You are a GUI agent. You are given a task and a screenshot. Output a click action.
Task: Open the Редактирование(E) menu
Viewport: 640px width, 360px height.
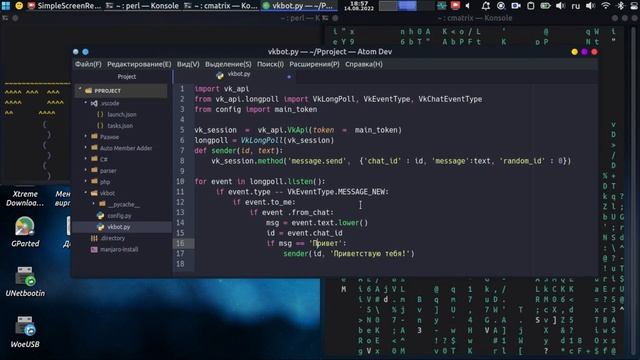[139, 64]
